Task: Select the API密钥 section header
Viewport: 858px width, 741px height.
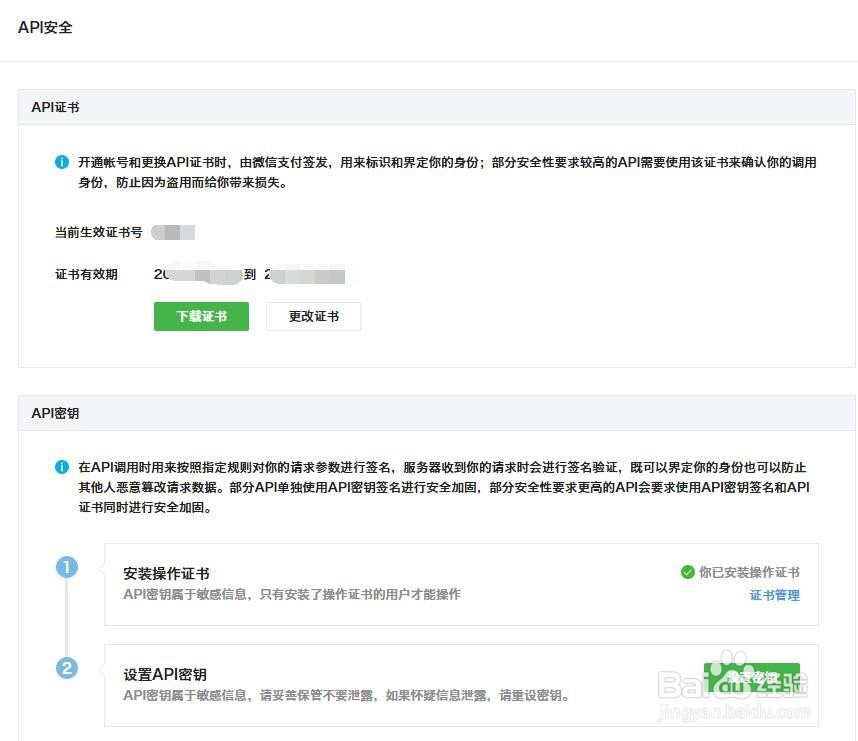Action: point(55,412)
